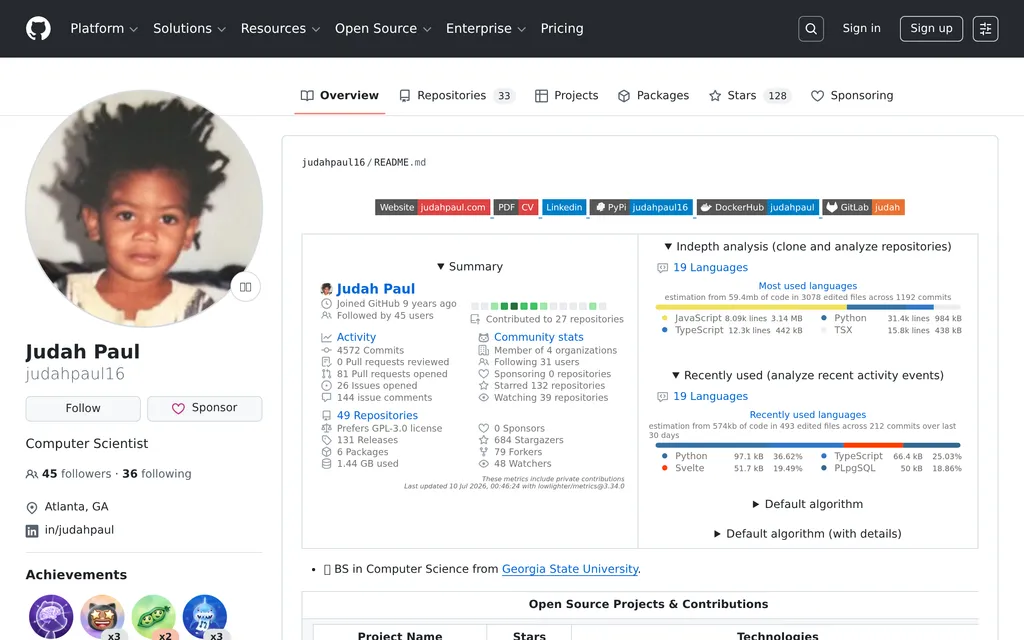Collapse the Indepth analysis section
Viewport: 1024px width, 640px height.
(x=807, y=246)
